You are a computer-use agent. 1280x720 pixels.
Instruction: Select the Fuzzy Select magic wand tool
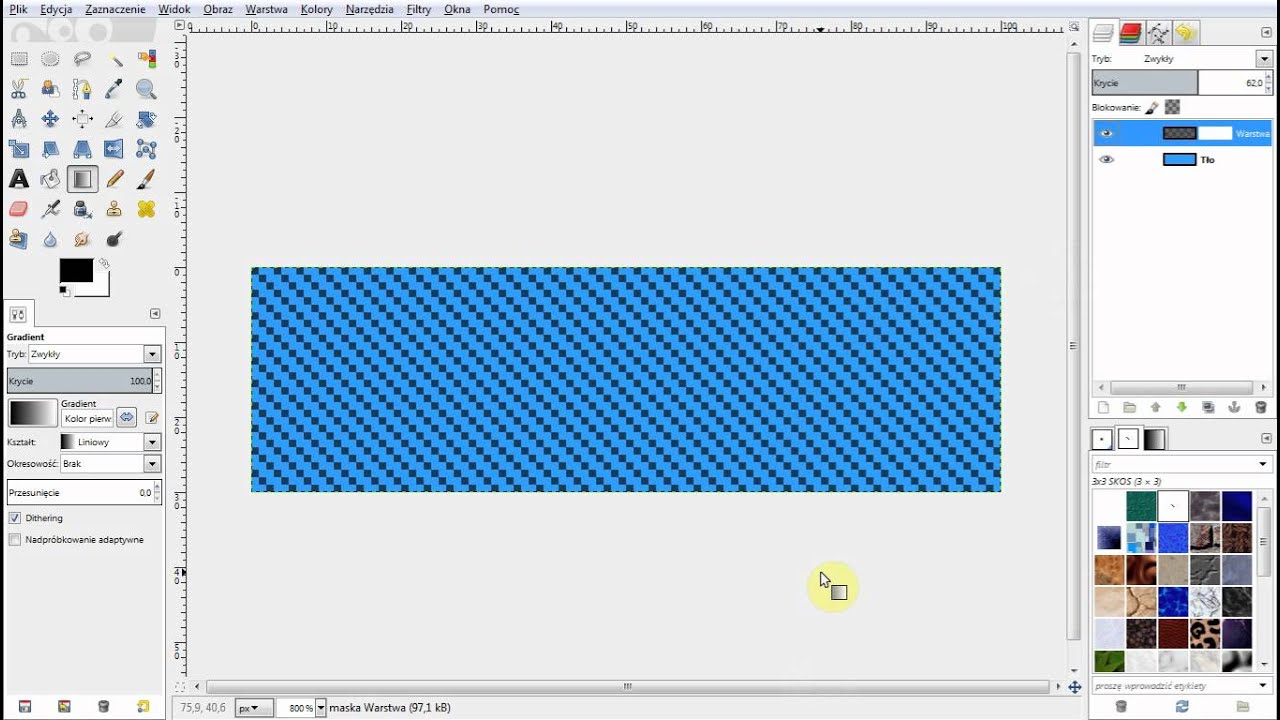[x=114, y=59]
